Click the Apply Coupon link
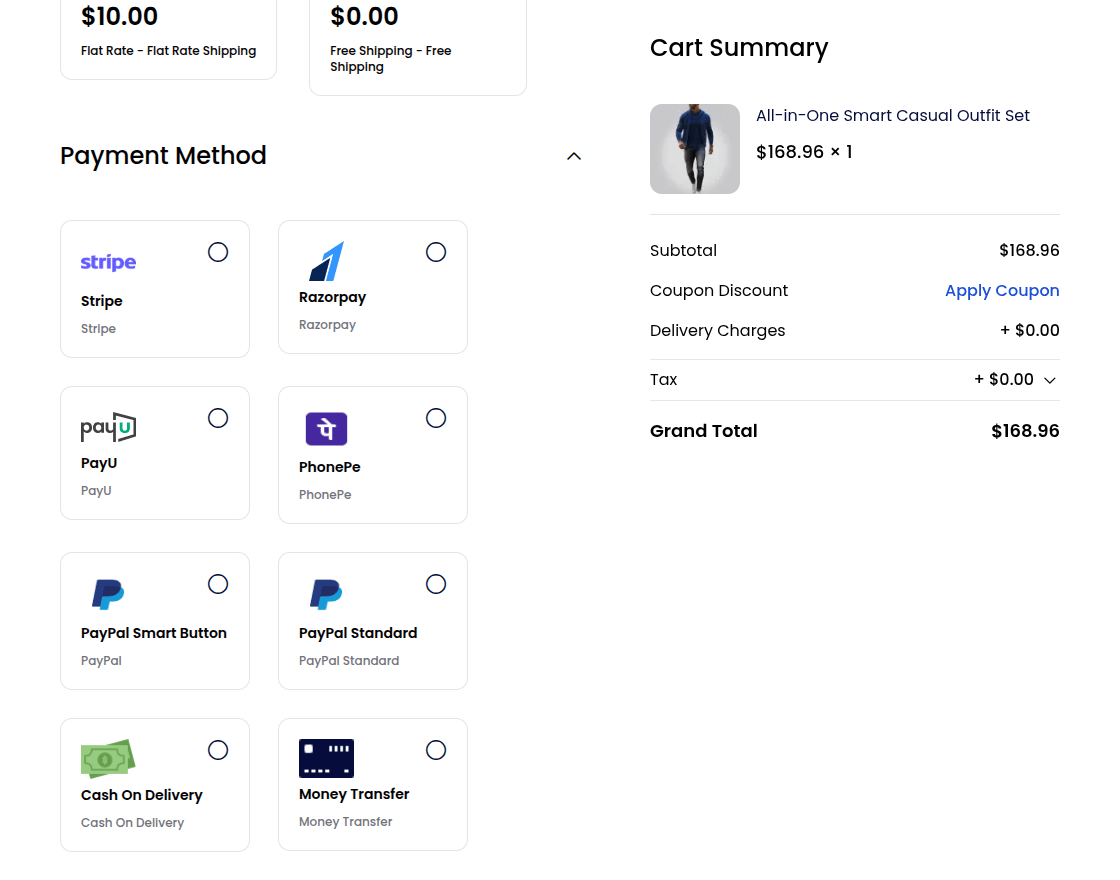Screen dimensions: 1120x880 coord(1001,291)
